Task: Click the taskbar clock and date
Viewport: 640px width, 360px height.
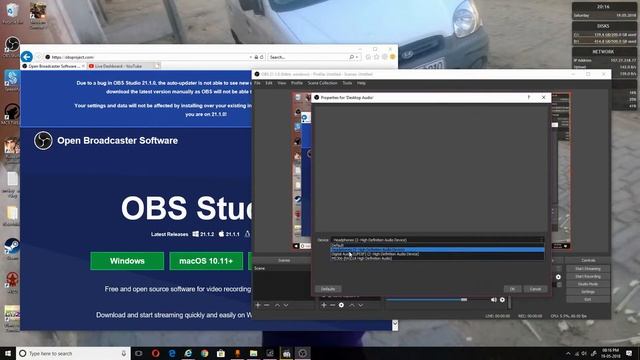Action: click(x=610, y=353)
